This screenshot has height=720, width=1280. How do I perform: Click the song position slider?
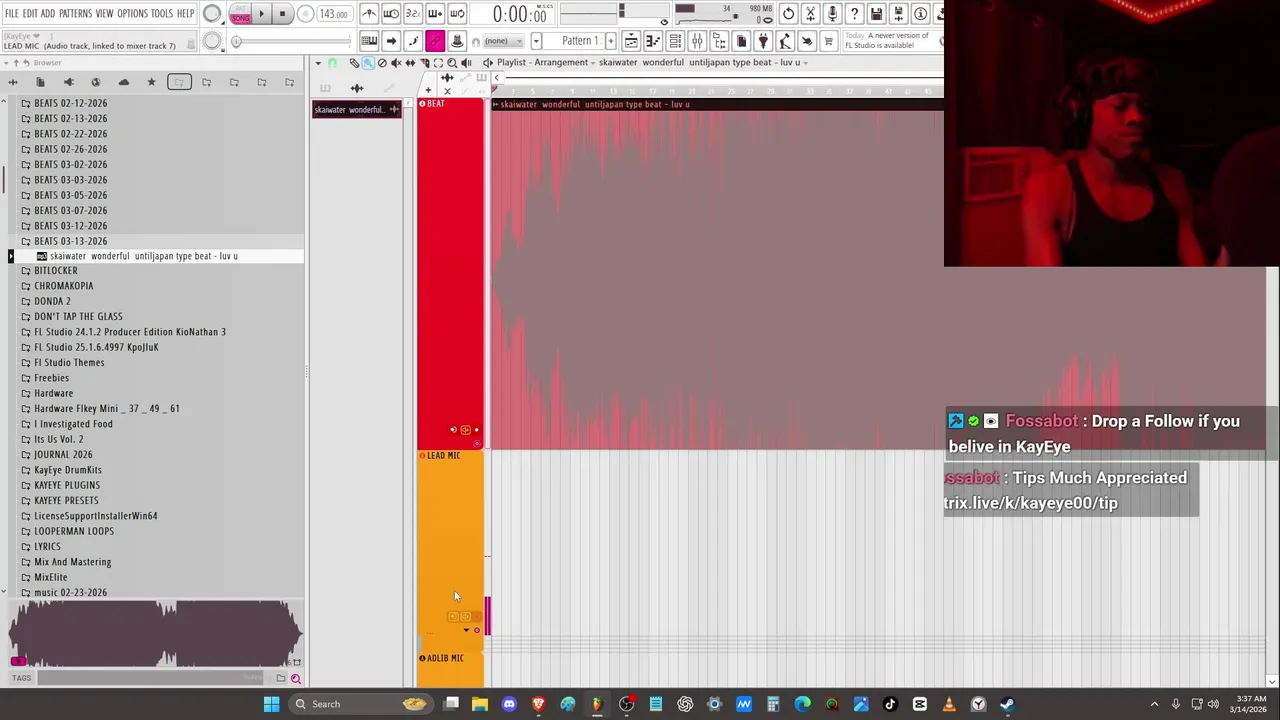coord(293,41)
